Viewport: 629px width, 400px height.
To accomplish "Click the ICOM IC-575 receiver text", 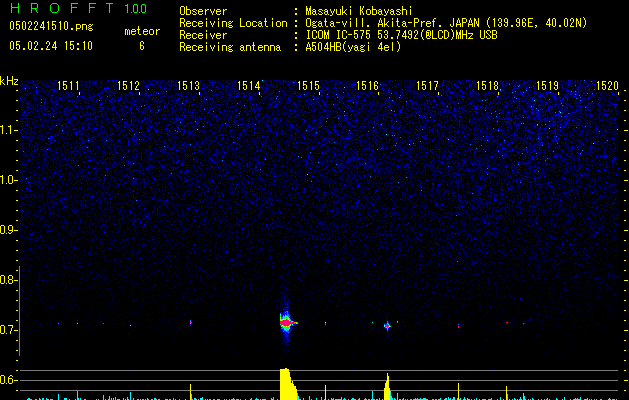I will point(402,35).
